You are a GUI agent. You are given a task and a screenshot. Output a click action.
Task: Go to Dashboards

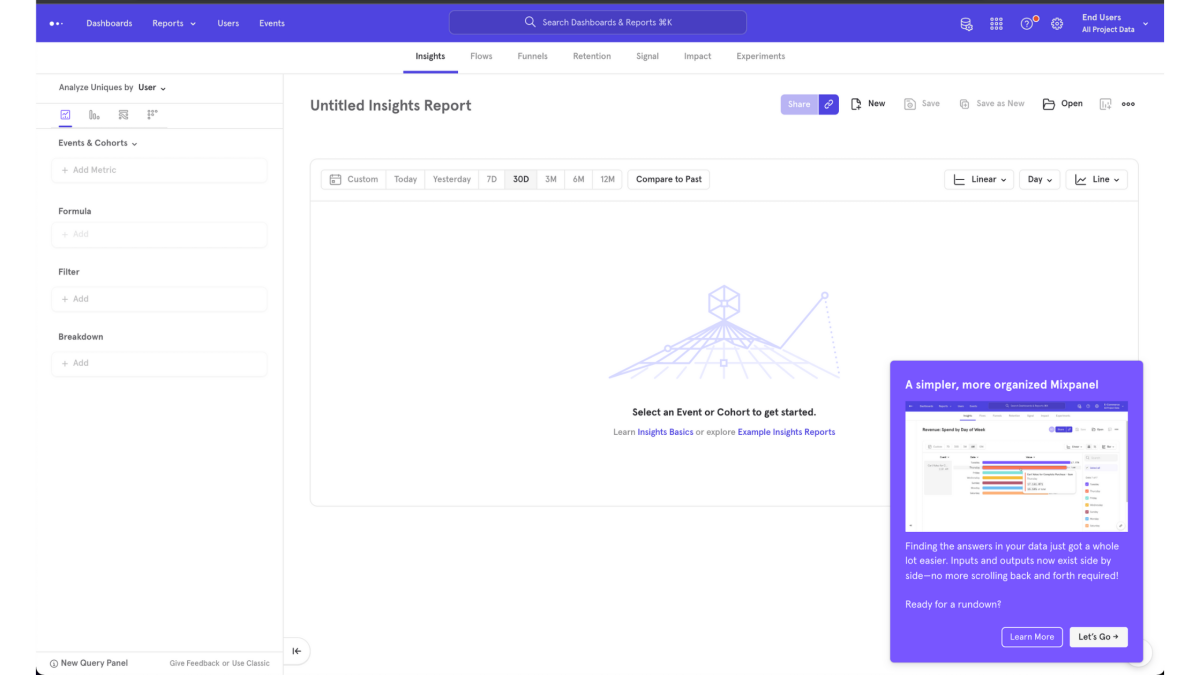(109, 23)
